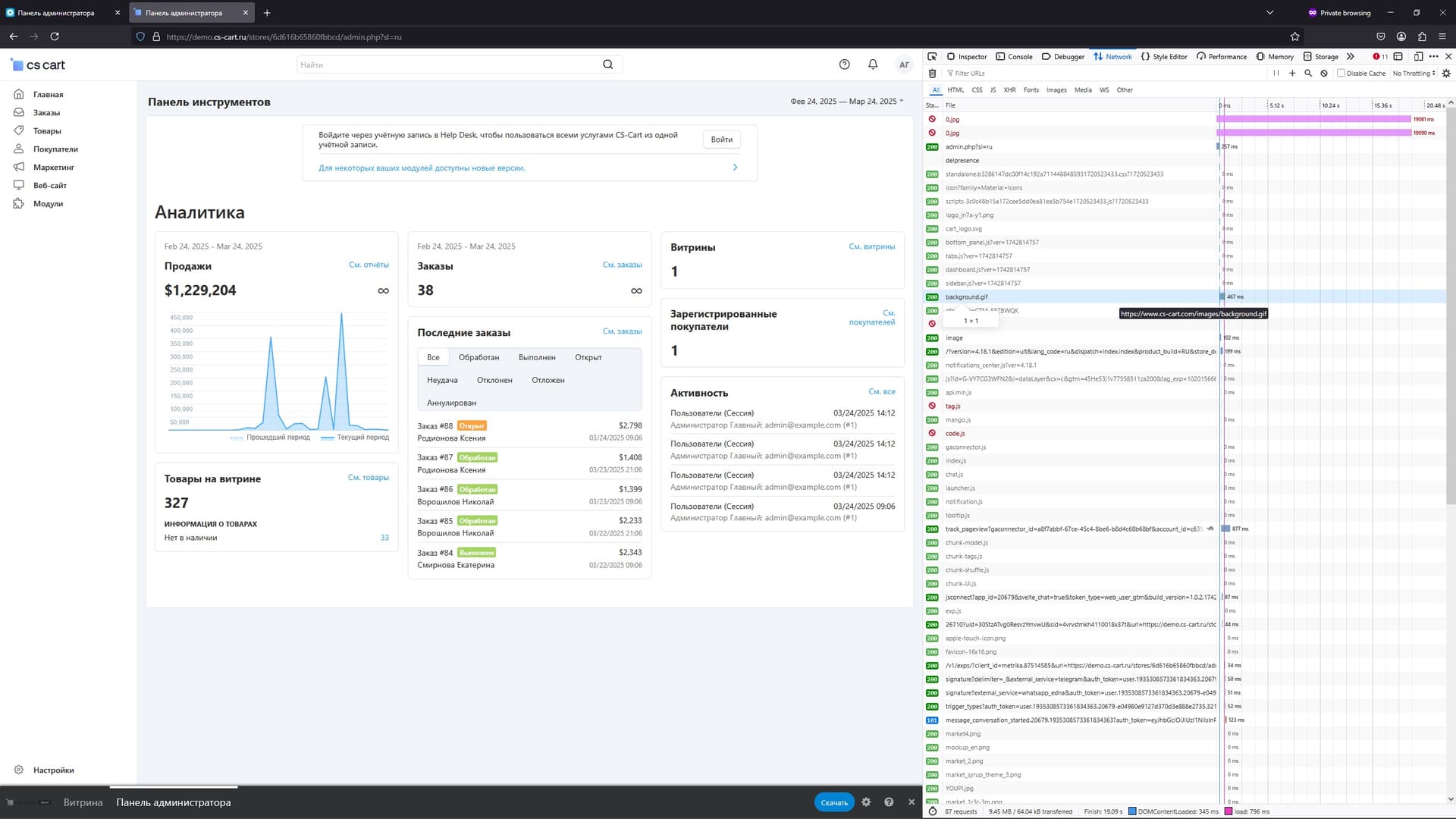Screen dimensions: 1456x819
Task: Switch to the Console tab in DevTools
Action: [1014, 57]
